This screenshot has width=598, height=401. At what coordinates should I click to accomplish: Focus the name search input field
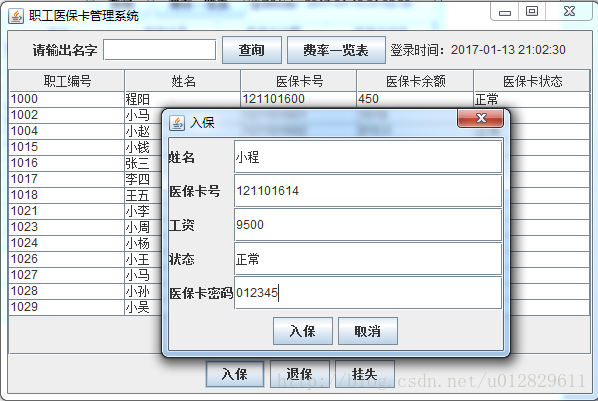(x=160, y=50)
